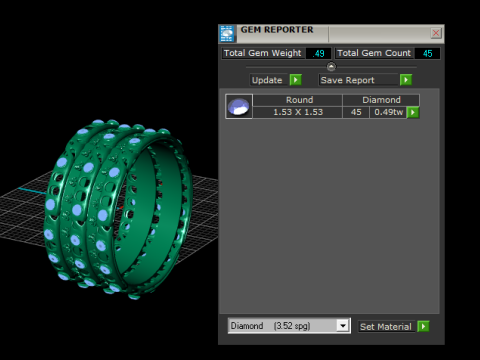Collapse panel with round arrow handle
The image size is (480, 360).
(331, 67)
